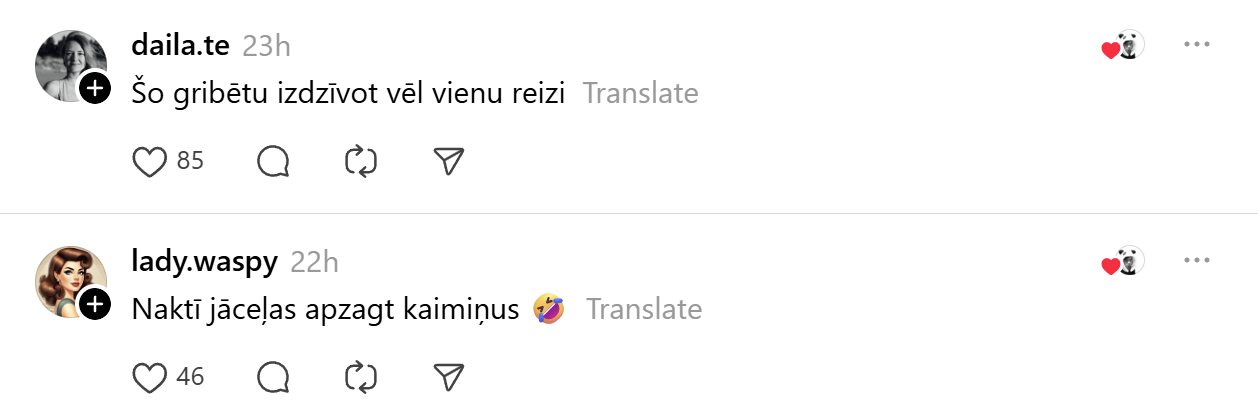Open the more options menu for daila.te's post
The height and width of the screenshot is (414, 1258).
tap(1197, 45)
